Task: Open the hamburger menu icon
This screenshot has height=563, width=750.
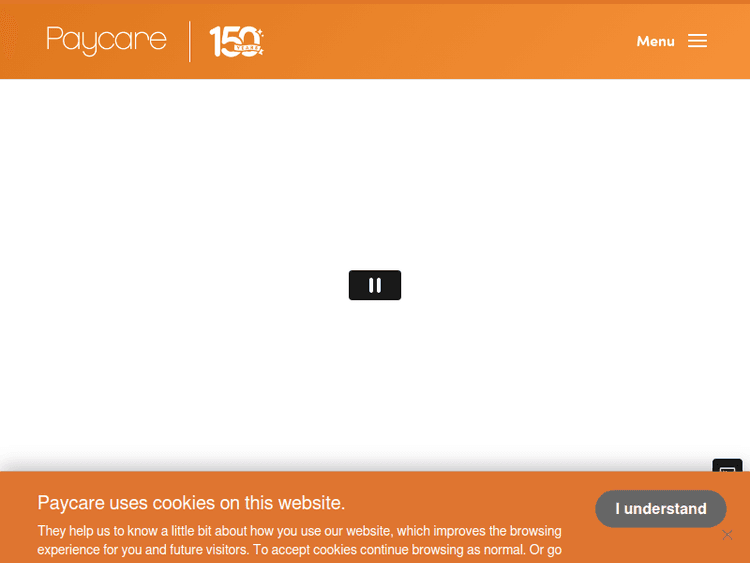Action: coord(697,41)
